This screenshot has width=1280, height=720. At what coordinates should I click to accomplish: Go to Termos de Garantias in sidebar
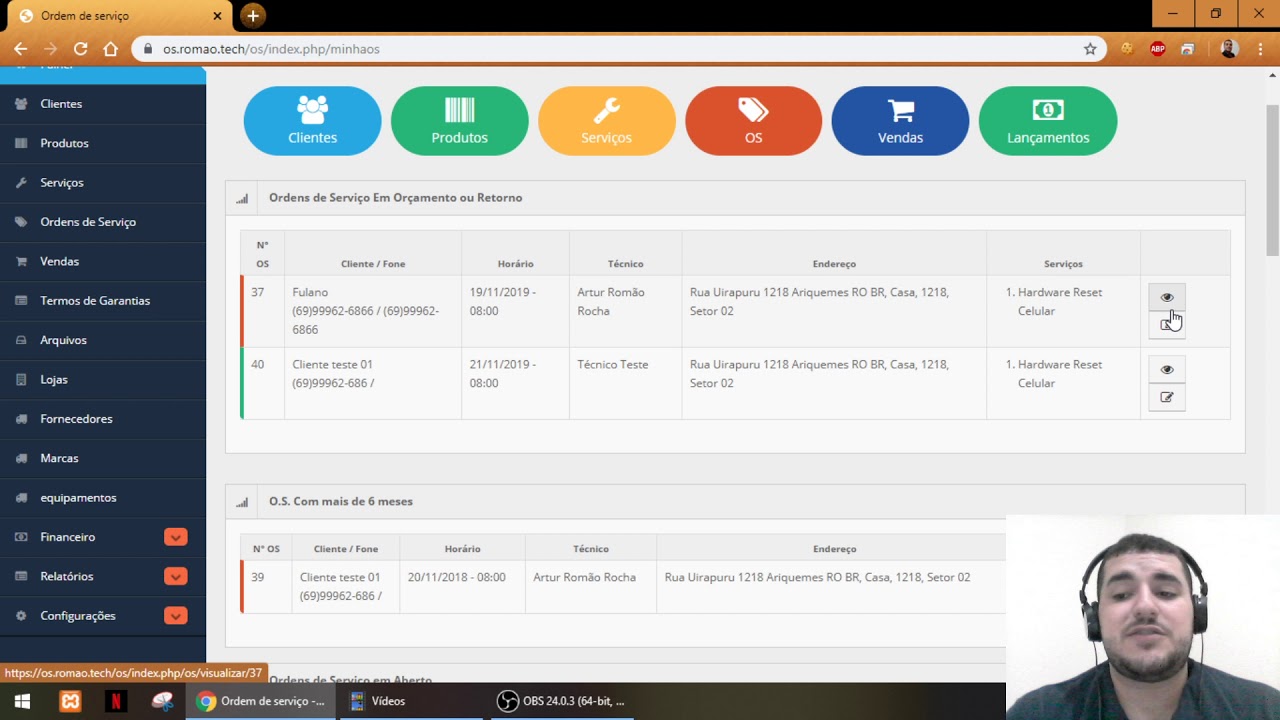tap(102, 301)
